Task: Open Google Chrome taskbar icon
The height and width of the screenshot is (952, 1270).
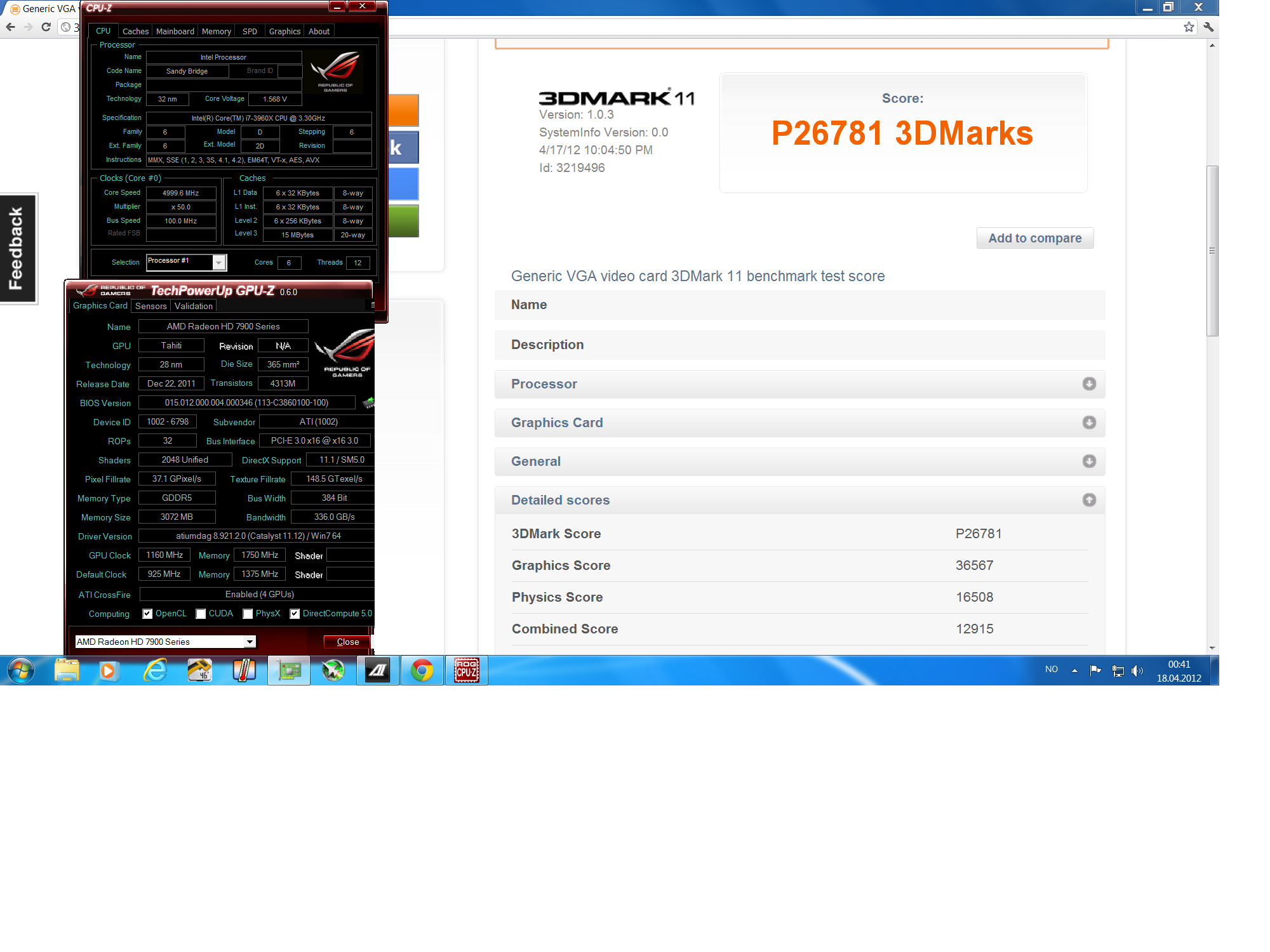Action: point(422,670)
